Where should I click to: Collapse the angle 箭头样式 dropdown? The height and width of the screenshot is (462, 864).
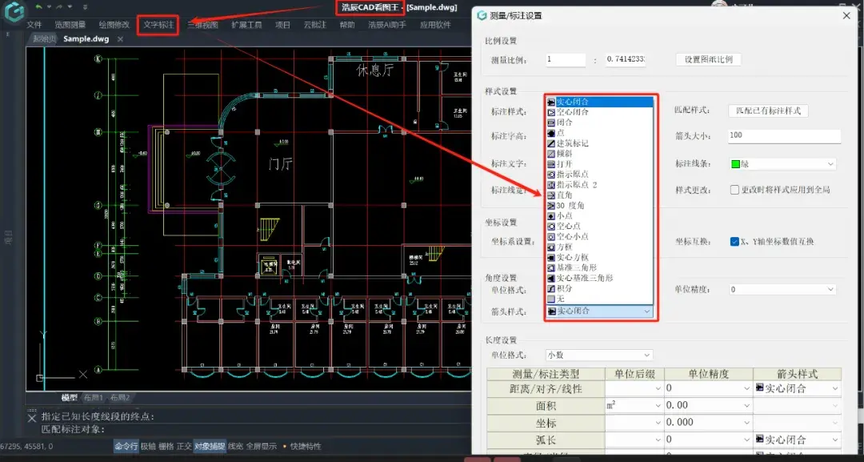click(x=647, y=311)
